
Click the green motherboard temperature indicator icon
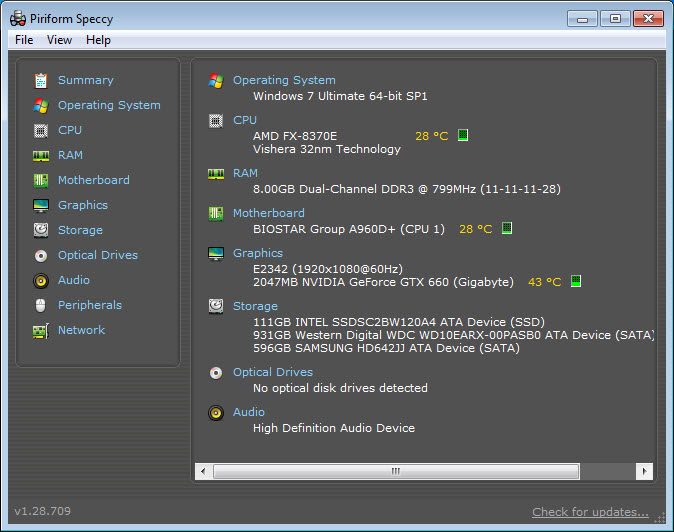(x=507, y=228)
